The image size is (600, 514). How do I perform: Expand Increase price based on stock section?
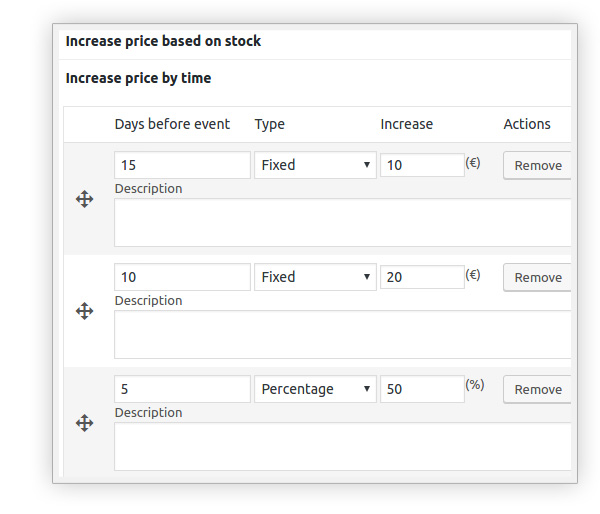(163, 42)
